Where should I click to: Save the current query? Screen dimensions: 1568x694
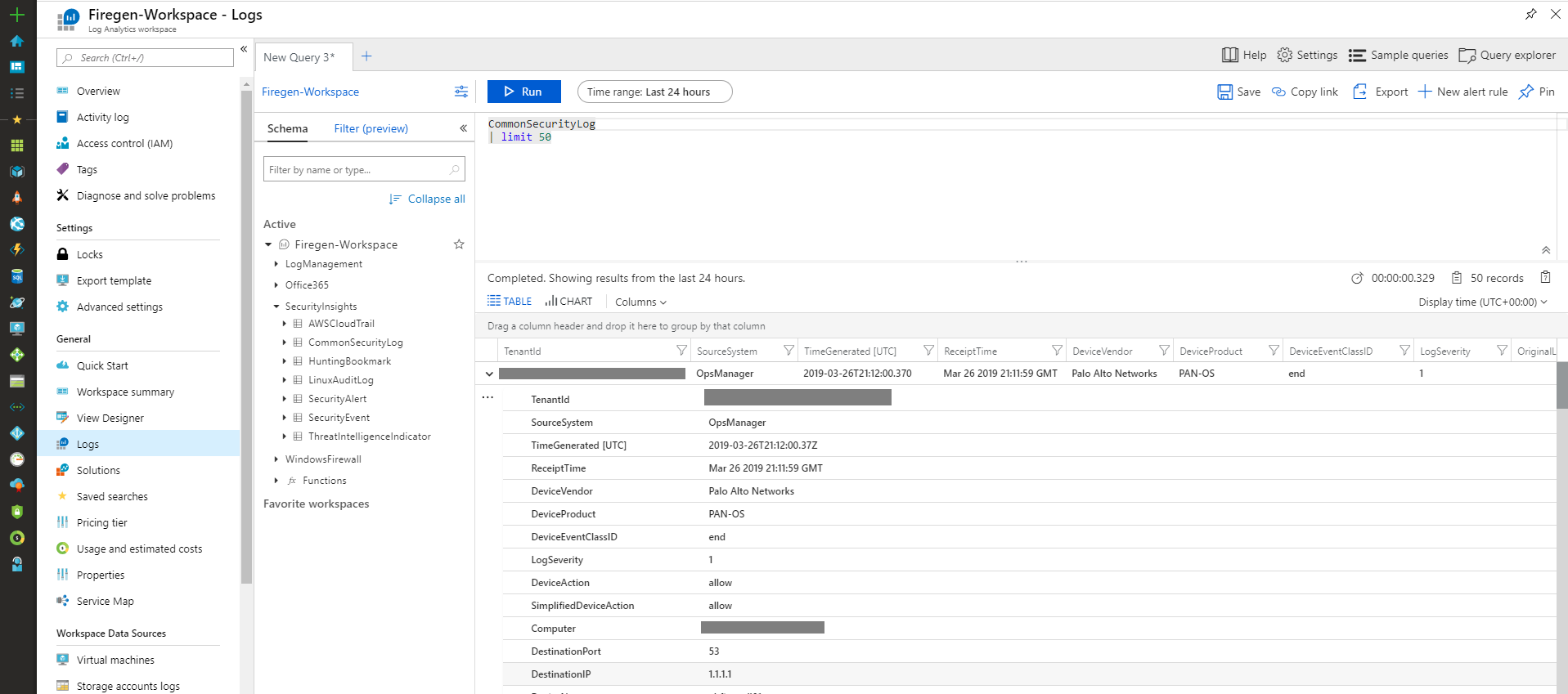[1239, 92]
